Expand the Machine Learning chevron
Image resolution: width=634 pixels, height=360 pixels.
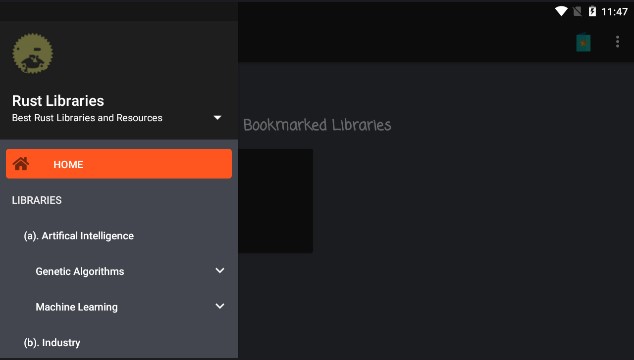click(x=220, y=306)
